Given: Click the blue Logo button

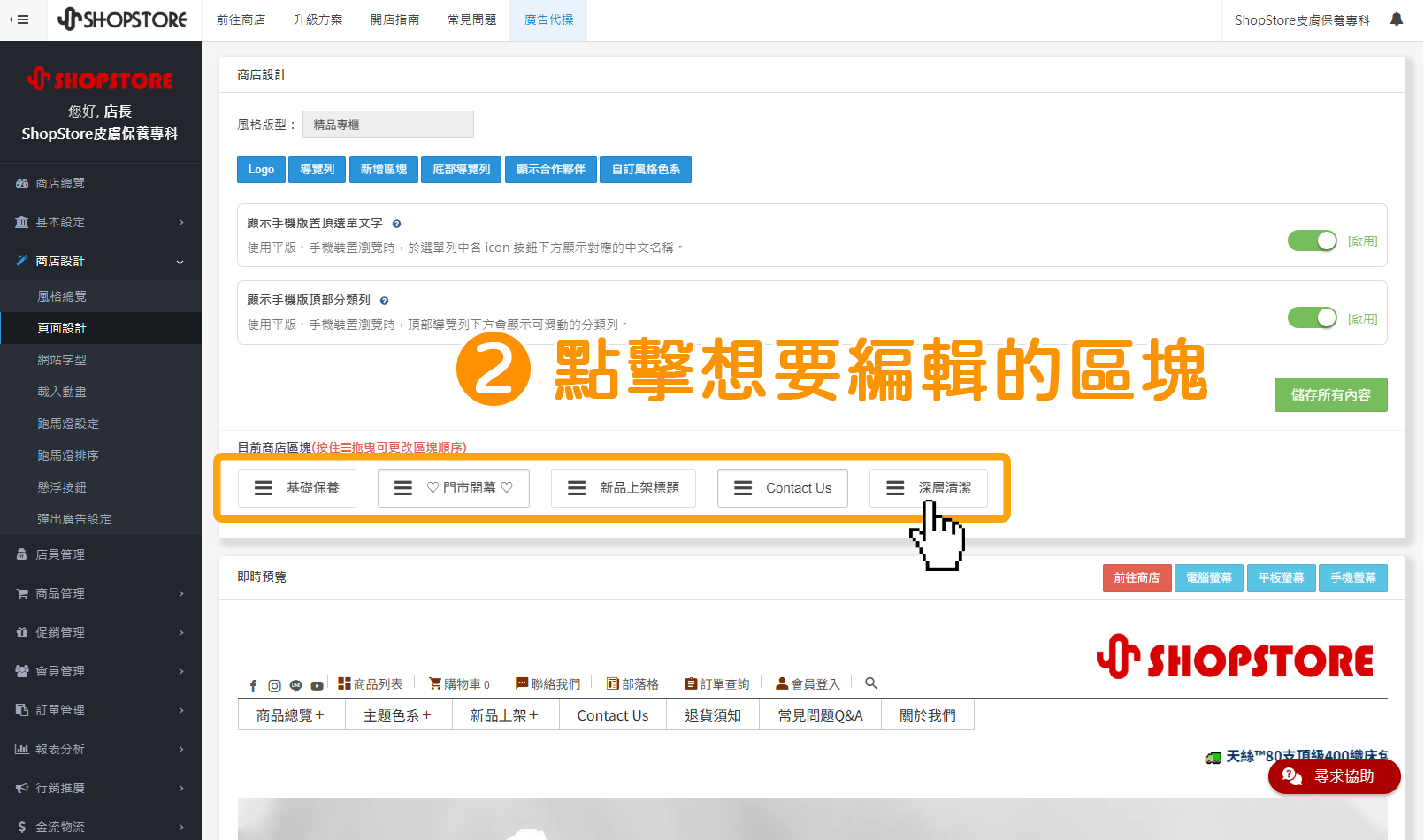Looking at the screenshot, I should [261, 169].
